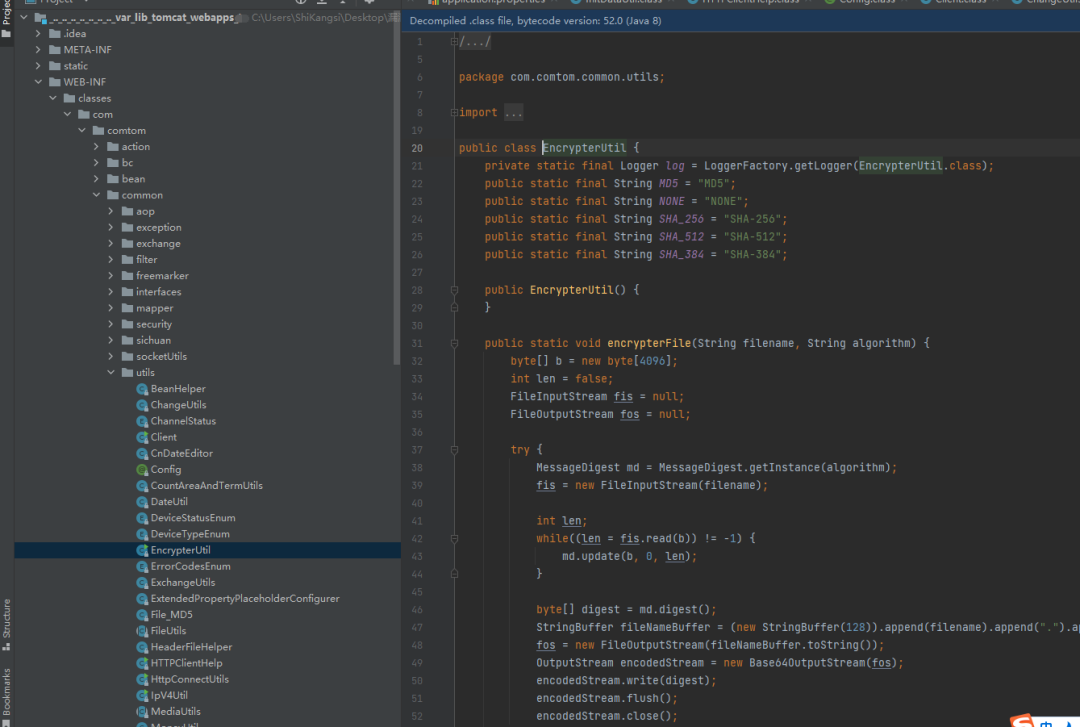Screen dimensions: 1080x727
Task: Collapse the comtom package
Action: (x=82, y=130)
